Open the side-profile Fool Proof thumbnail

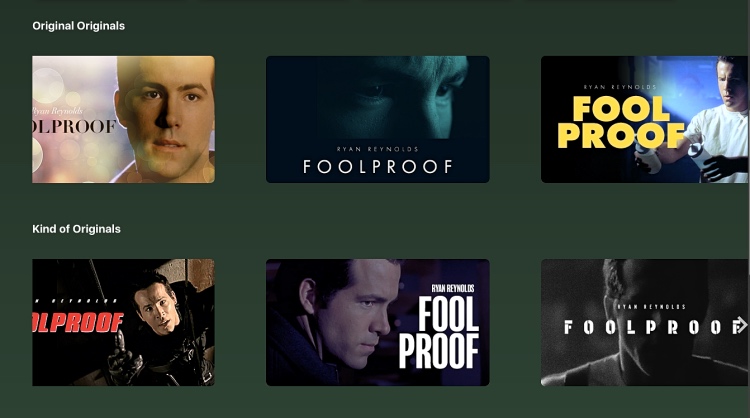click(x=377, y=322)
